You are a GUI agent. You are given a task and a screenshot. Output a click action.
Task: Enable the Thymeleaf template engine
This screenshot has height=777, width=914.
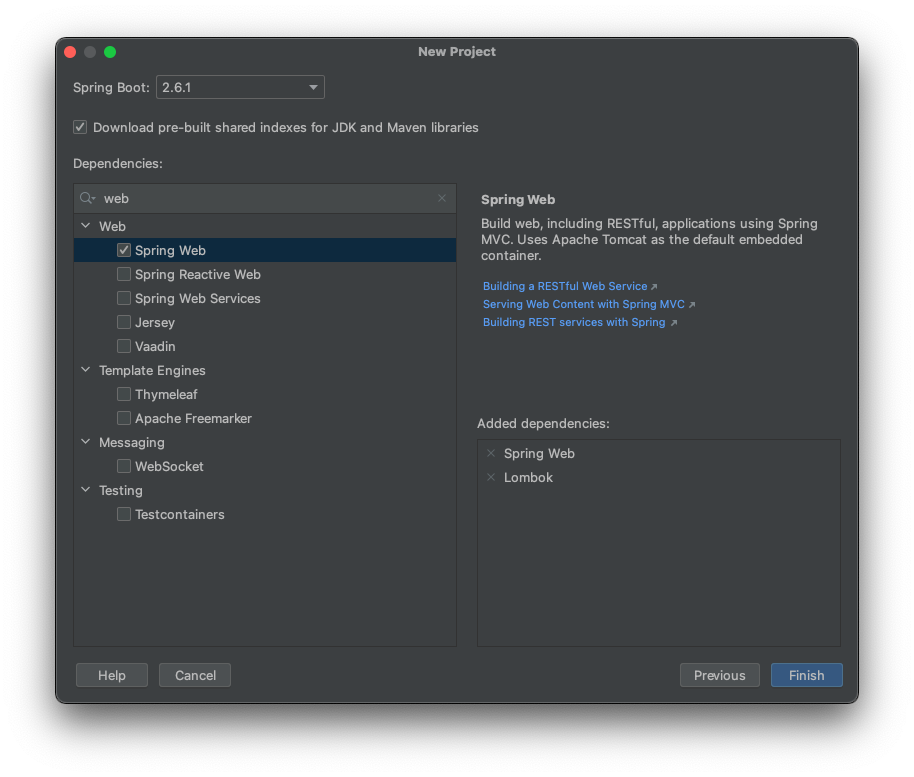[x=124, y=394]
